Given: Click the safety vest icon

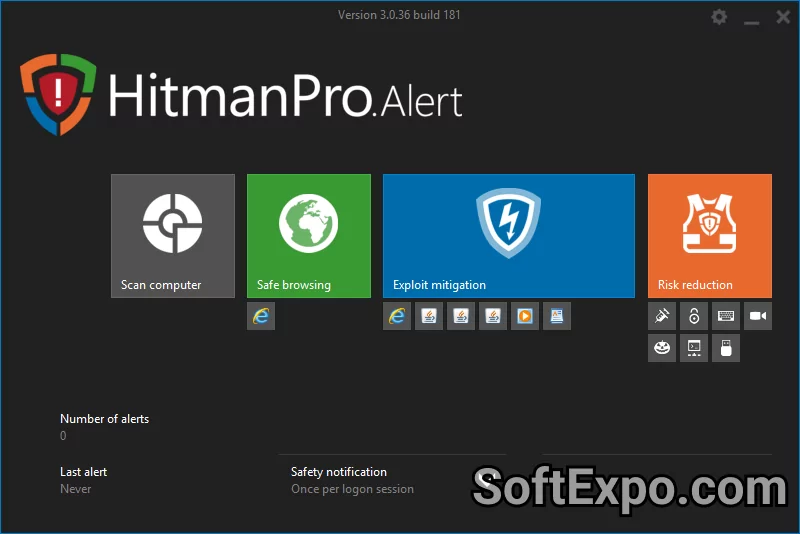Looking at the screenshot, I should click(x=709, y=223).
